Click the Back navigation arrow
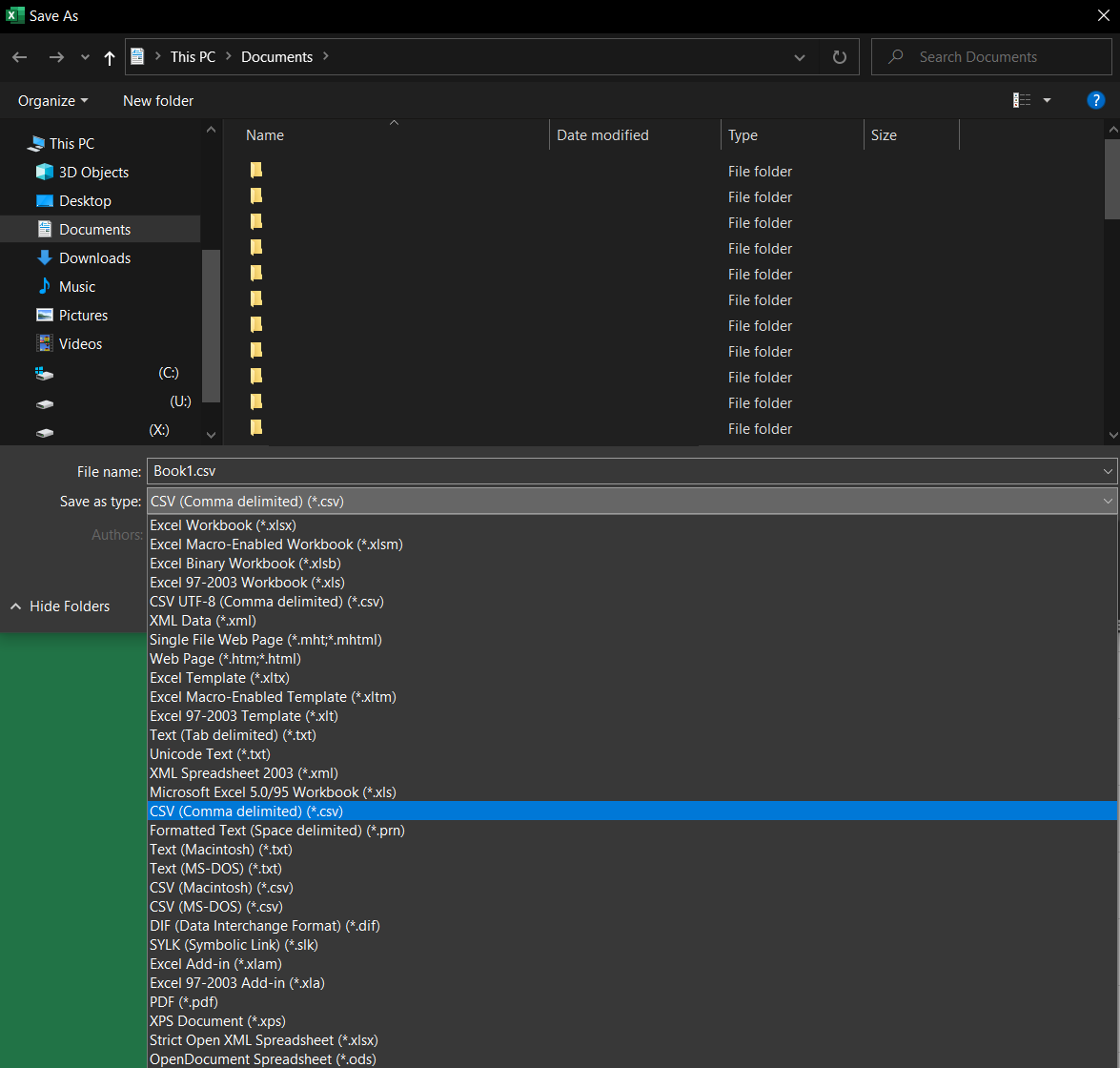 19,57
